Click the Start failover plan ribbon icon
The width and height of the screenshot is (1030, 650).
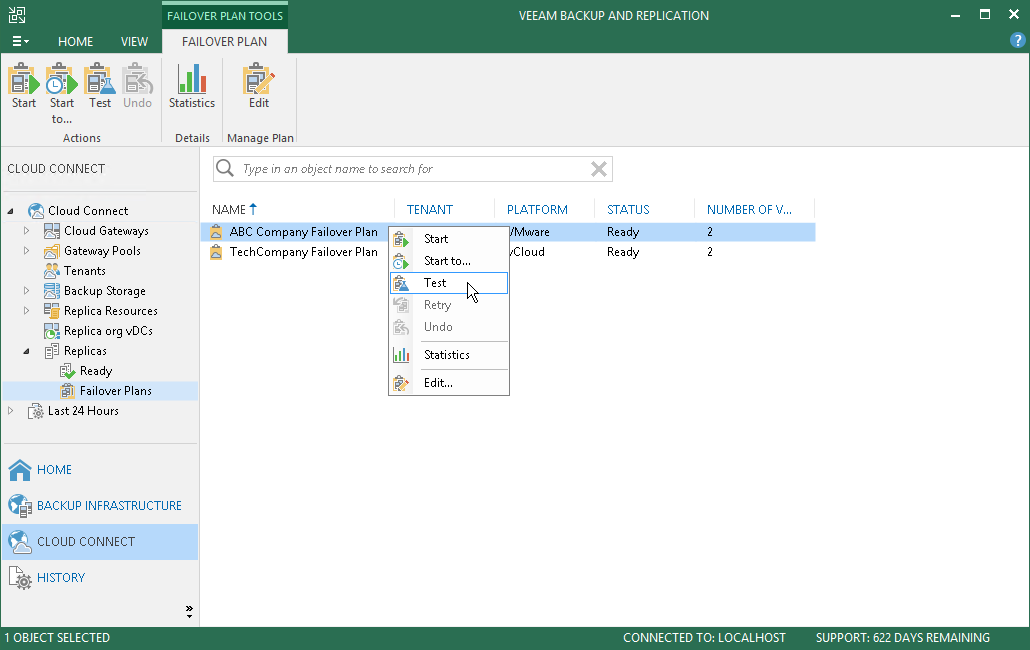click(24, 85)
